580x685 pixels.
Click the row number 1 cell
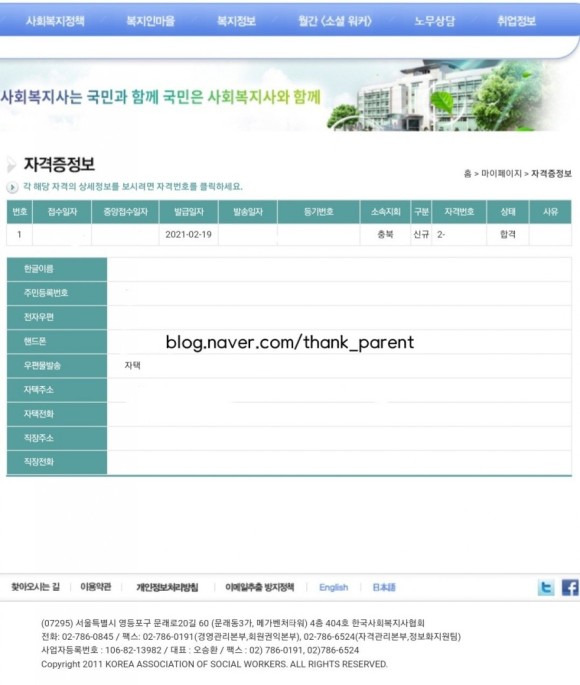[x=19, y=235]
